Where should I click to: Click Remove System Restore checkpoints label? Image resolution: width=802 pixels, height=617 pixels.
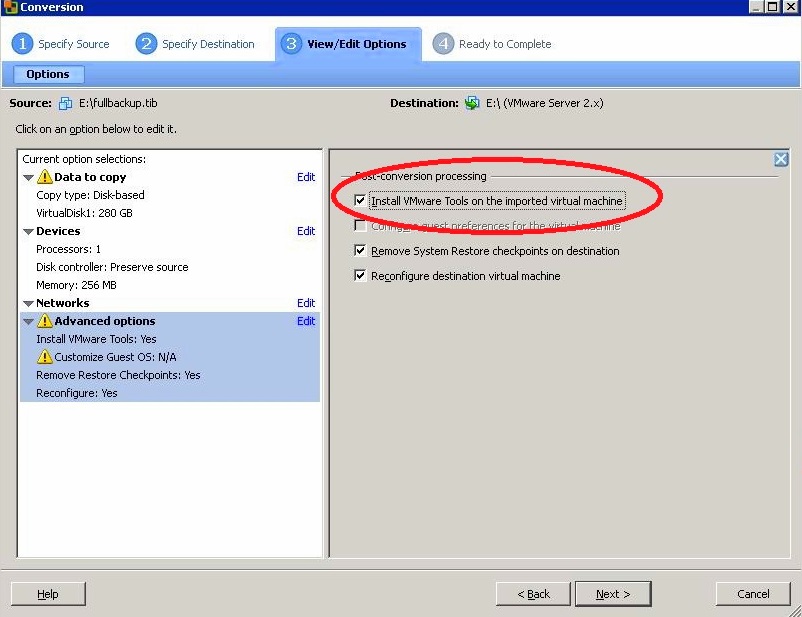(x=495, y=251)
